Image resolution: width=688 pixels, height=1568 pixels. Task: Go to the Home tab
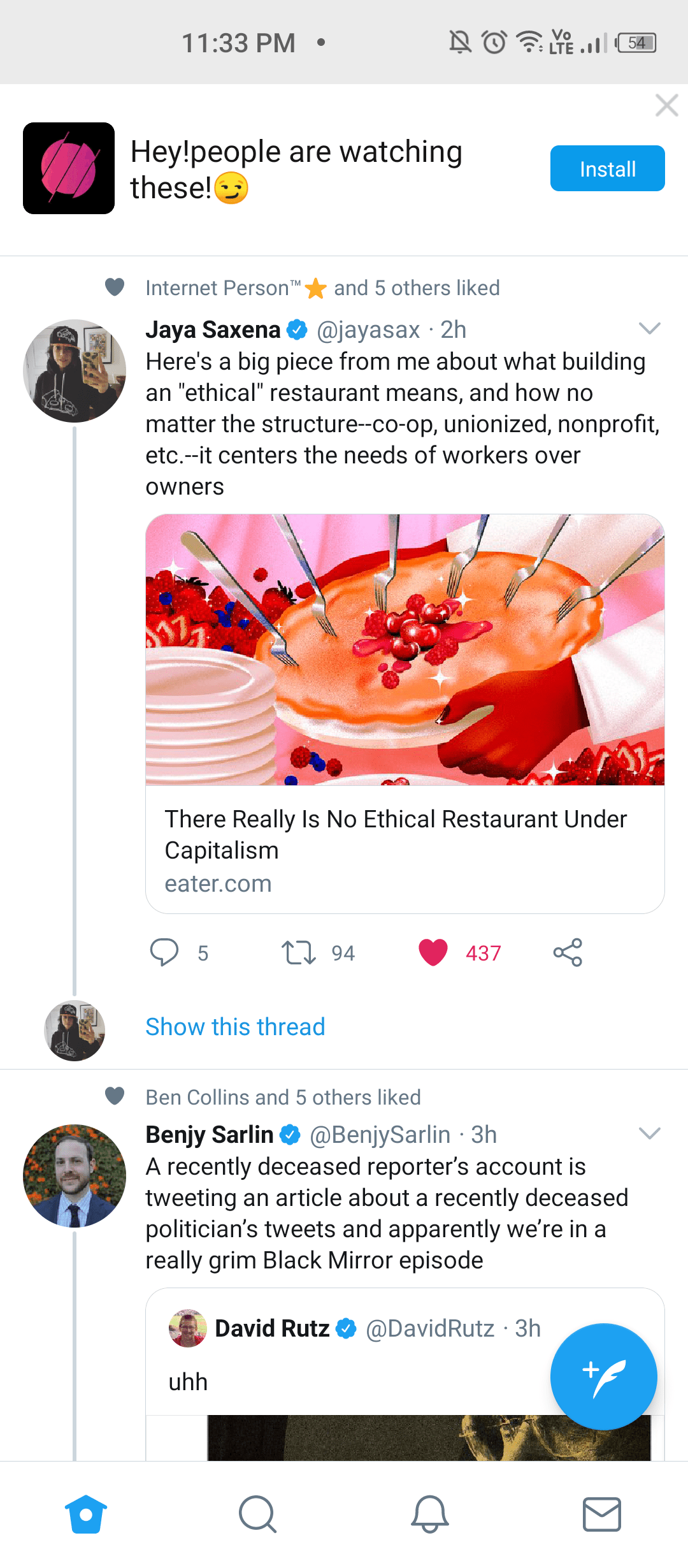pyautogui.click(x=86, y=1514)
